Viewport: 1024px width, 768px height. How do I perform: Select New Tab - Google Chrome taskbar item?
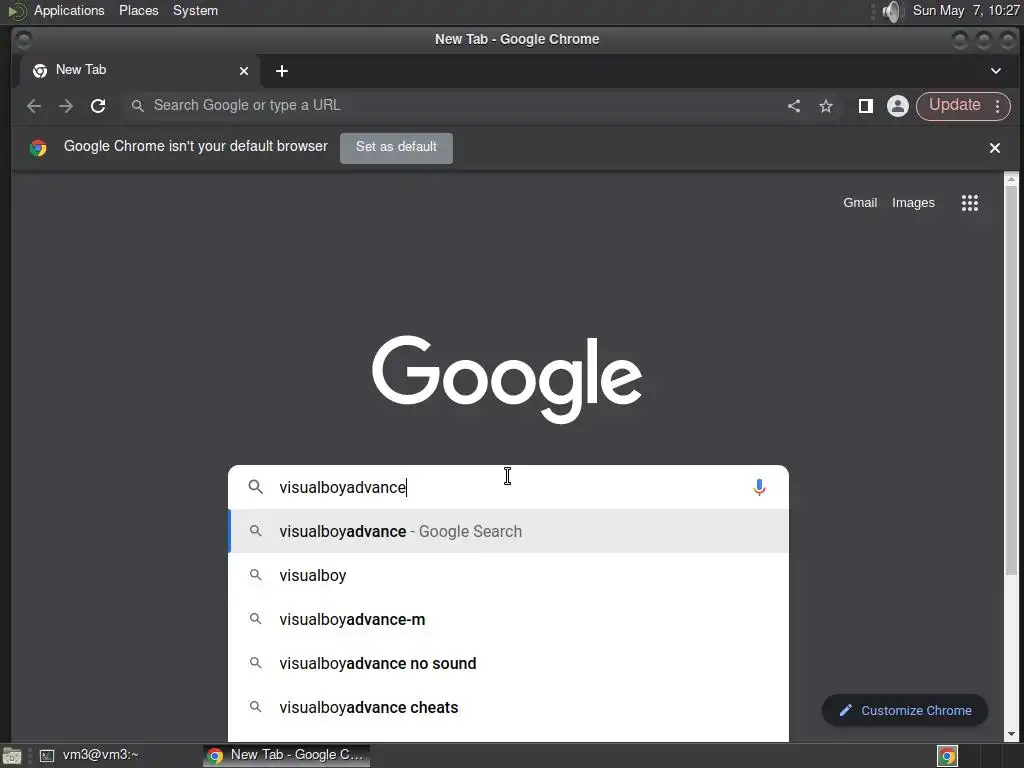(287, 755)
